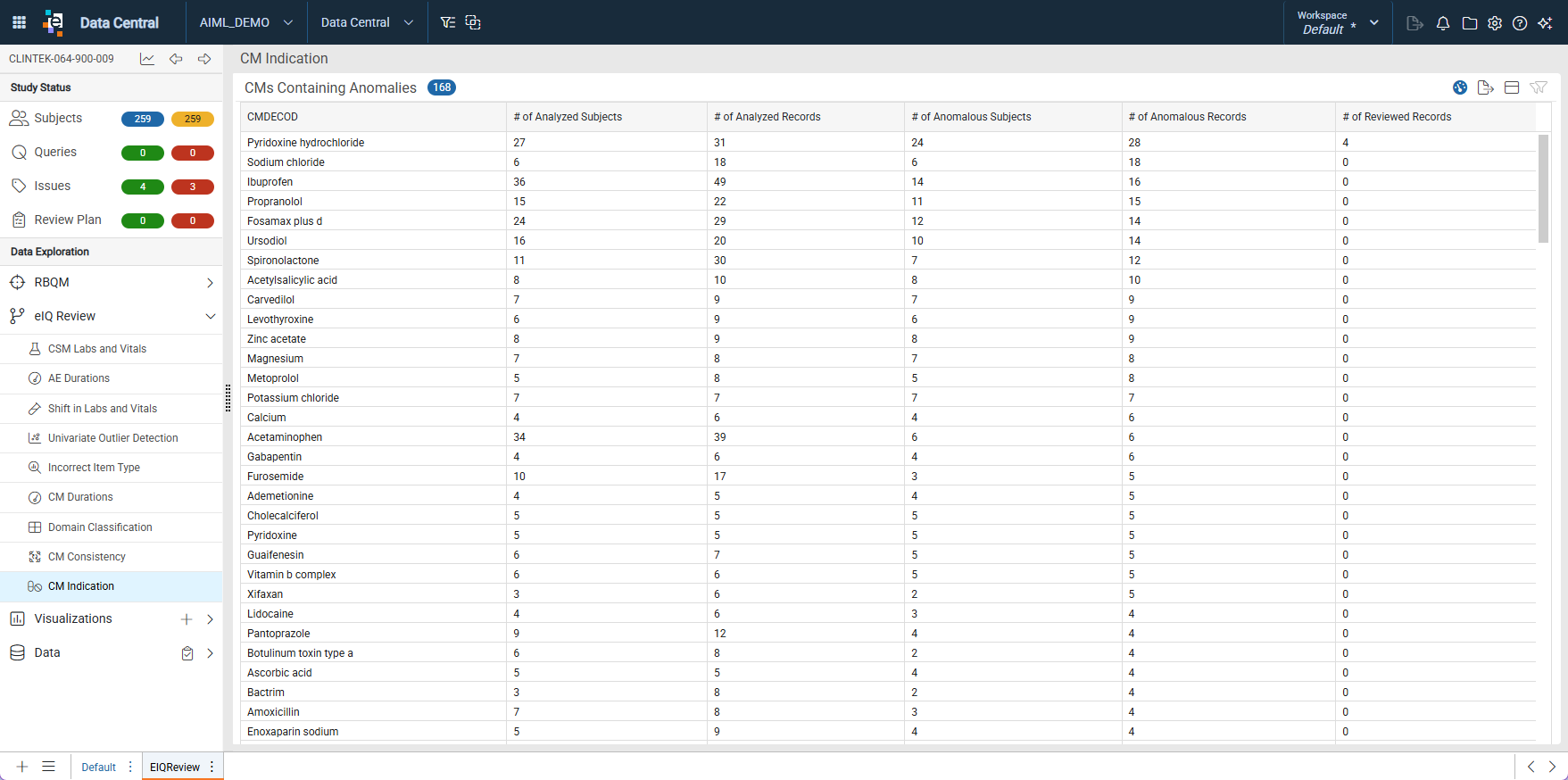The width and height of the screenshot is (1568, 780).
Task: Open settings gear in top bar
Action: coord(1495,23)
